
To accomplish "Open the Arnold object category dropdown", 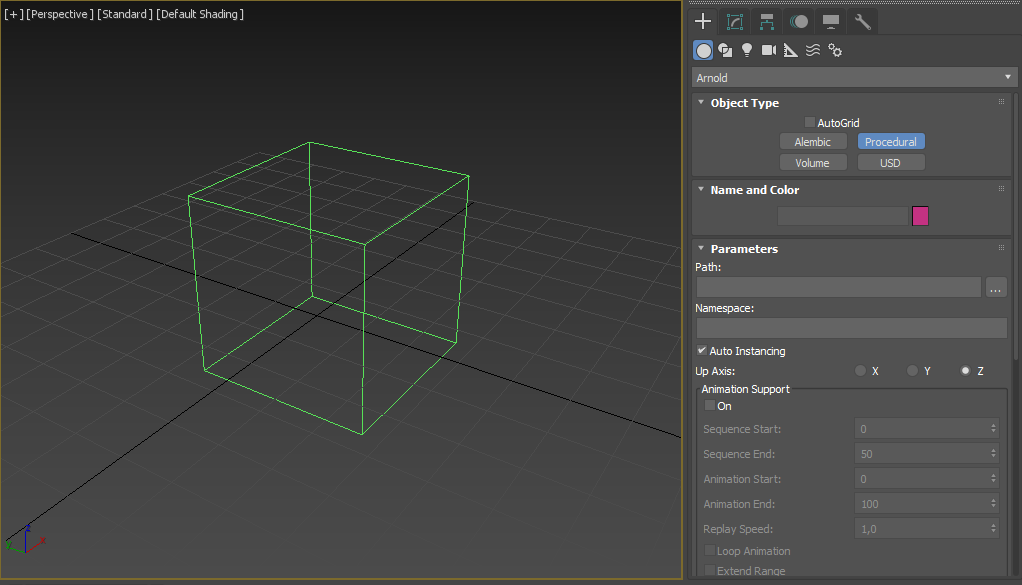I will (x=854, y=78).
